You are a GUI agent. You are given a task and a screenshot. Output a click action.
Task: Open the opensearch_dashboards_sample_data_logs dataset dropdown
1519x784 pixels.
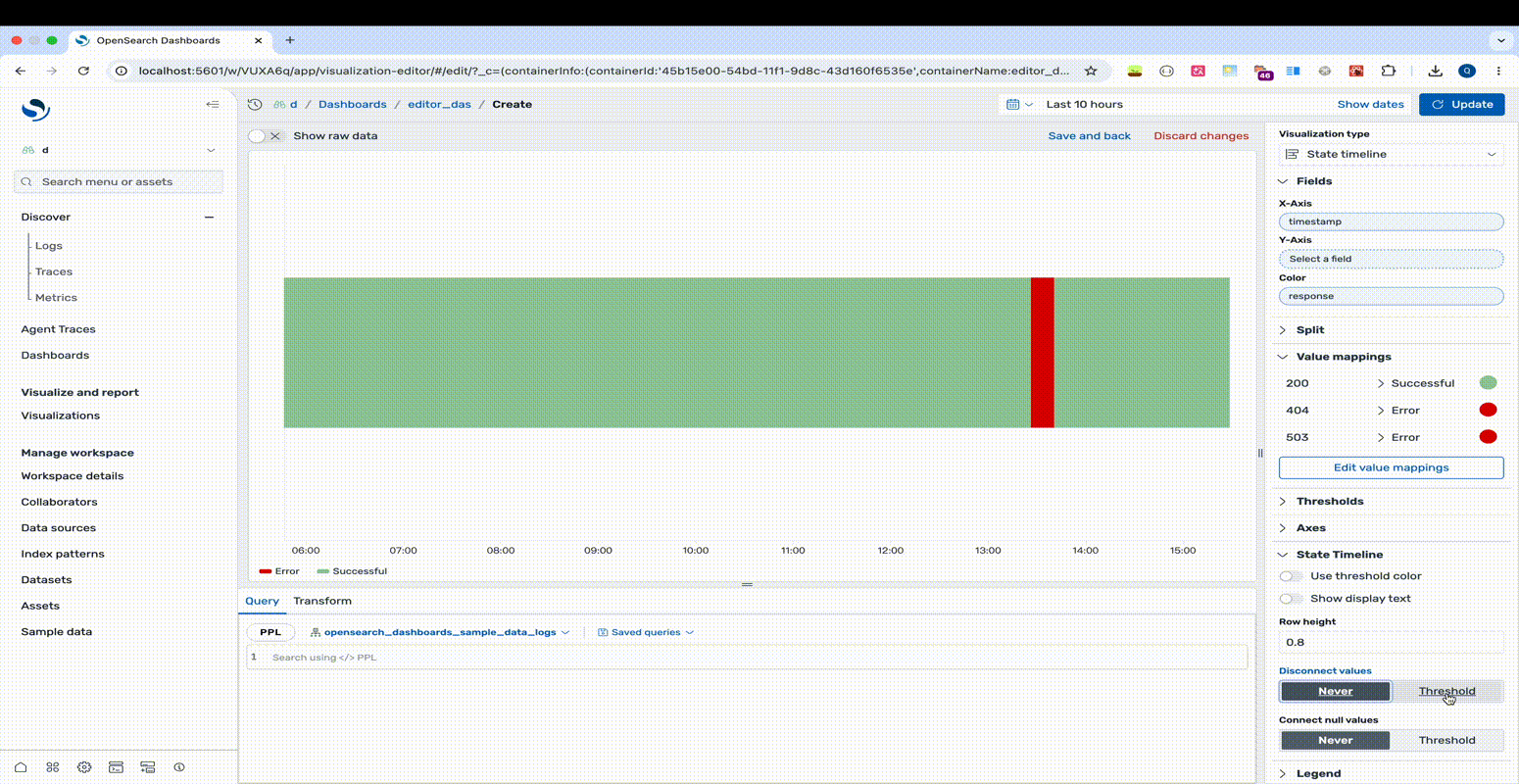click(x=440, y=633)
